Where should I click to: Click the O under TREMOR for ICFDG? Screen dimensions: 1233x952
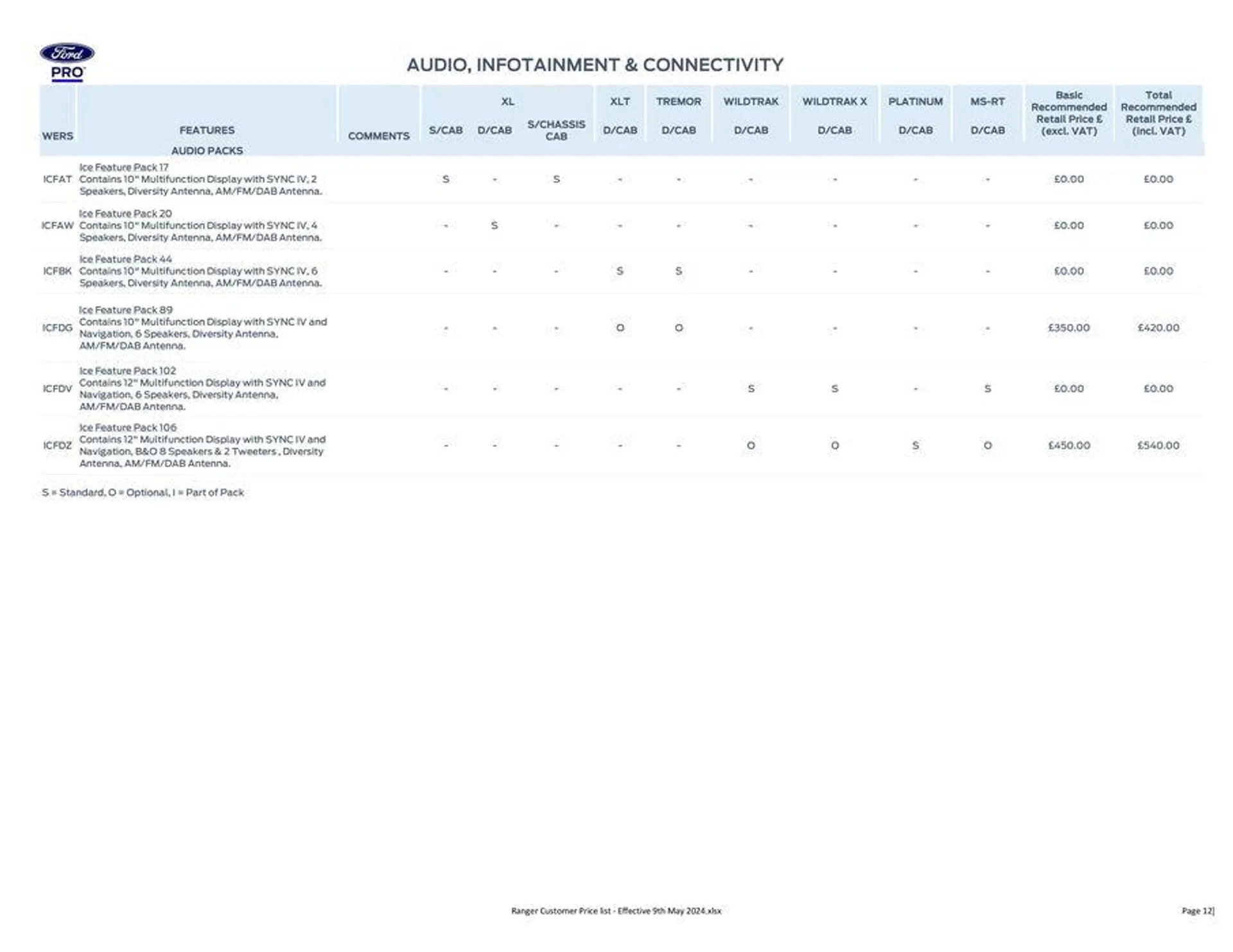679,327
